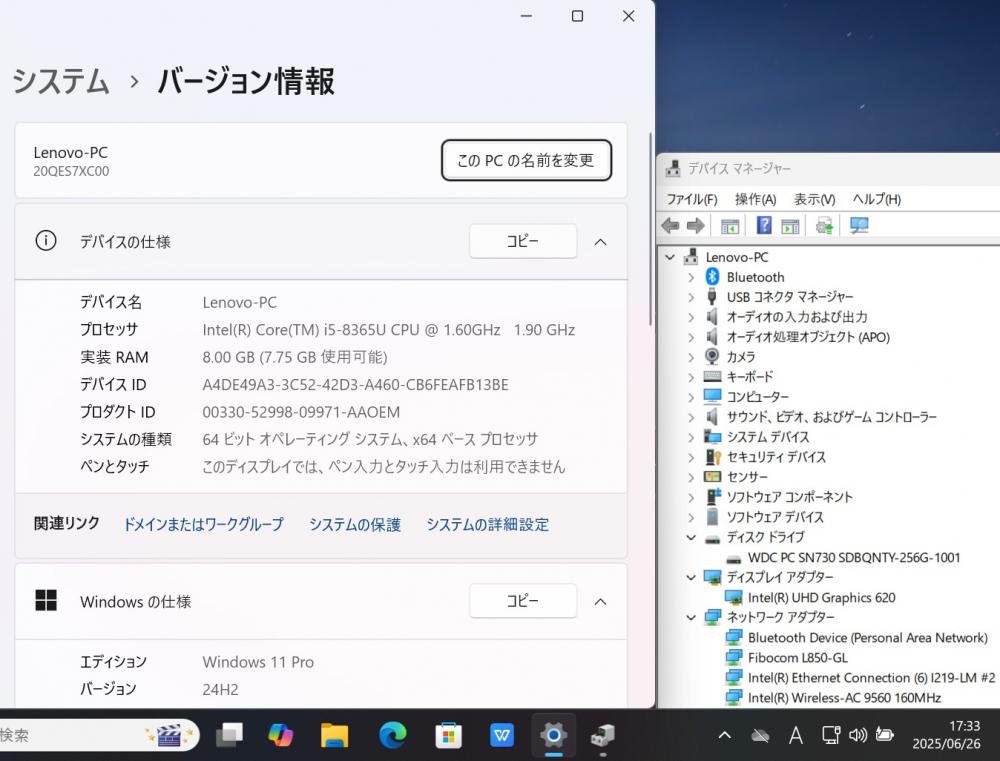Click the Settings window vertical scrollbar
The width and height of the screenshot is (1000, 761).
(x=650, y=230)
